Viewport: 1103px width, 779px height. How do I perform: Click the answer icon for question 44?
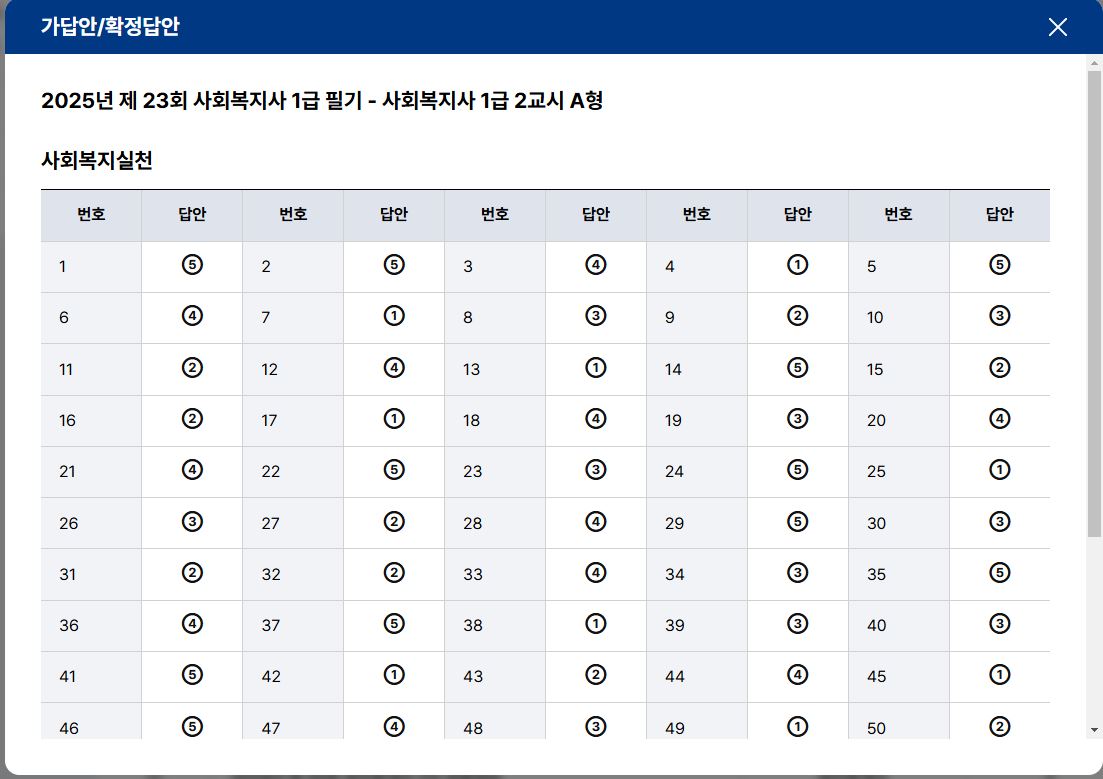point(797,675)
